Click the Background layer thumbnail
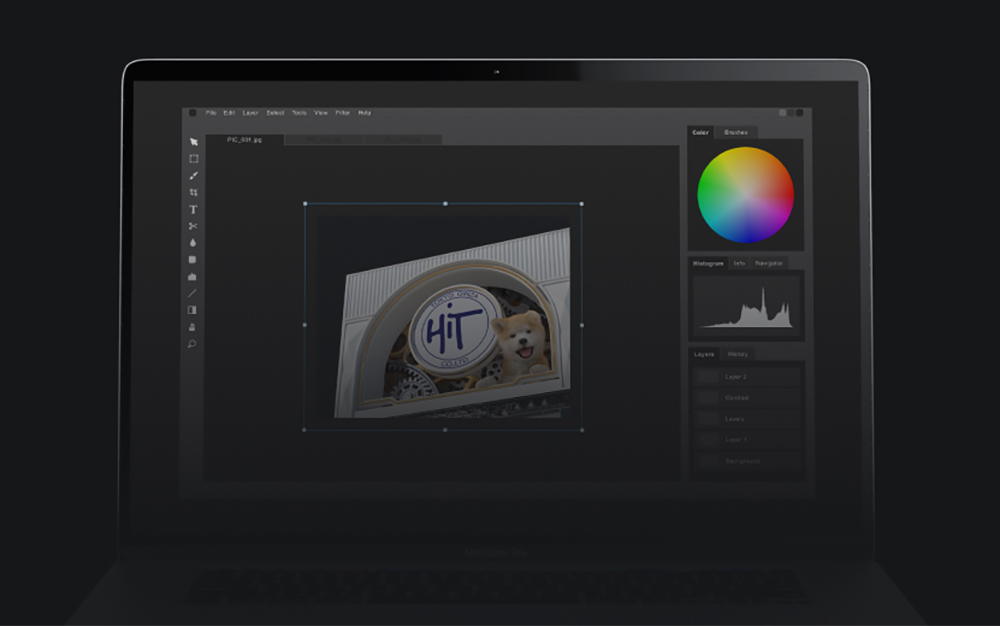 (707, 461)
